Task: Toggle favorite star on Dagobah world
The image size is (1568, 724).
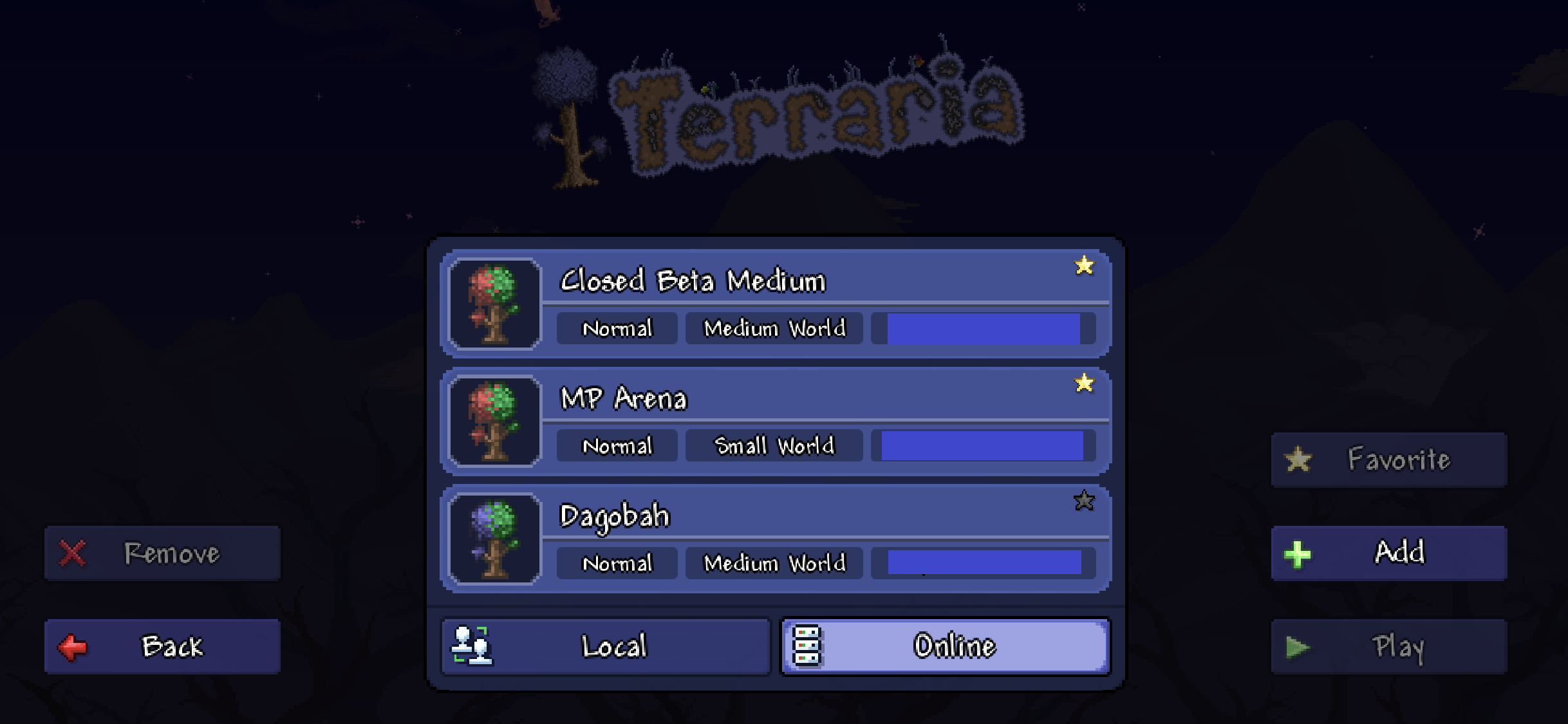Action: 1085,501
